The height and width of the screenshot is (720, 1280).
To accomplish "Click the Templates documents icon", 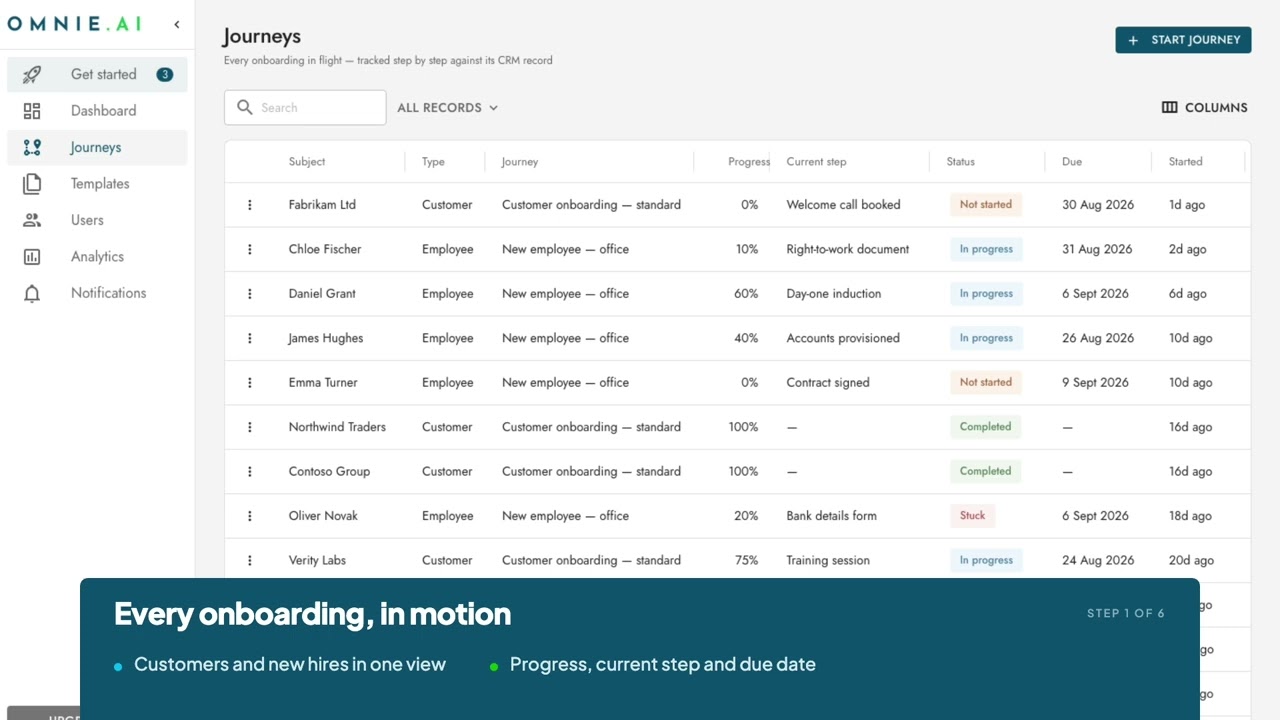I will pos(32,184).
